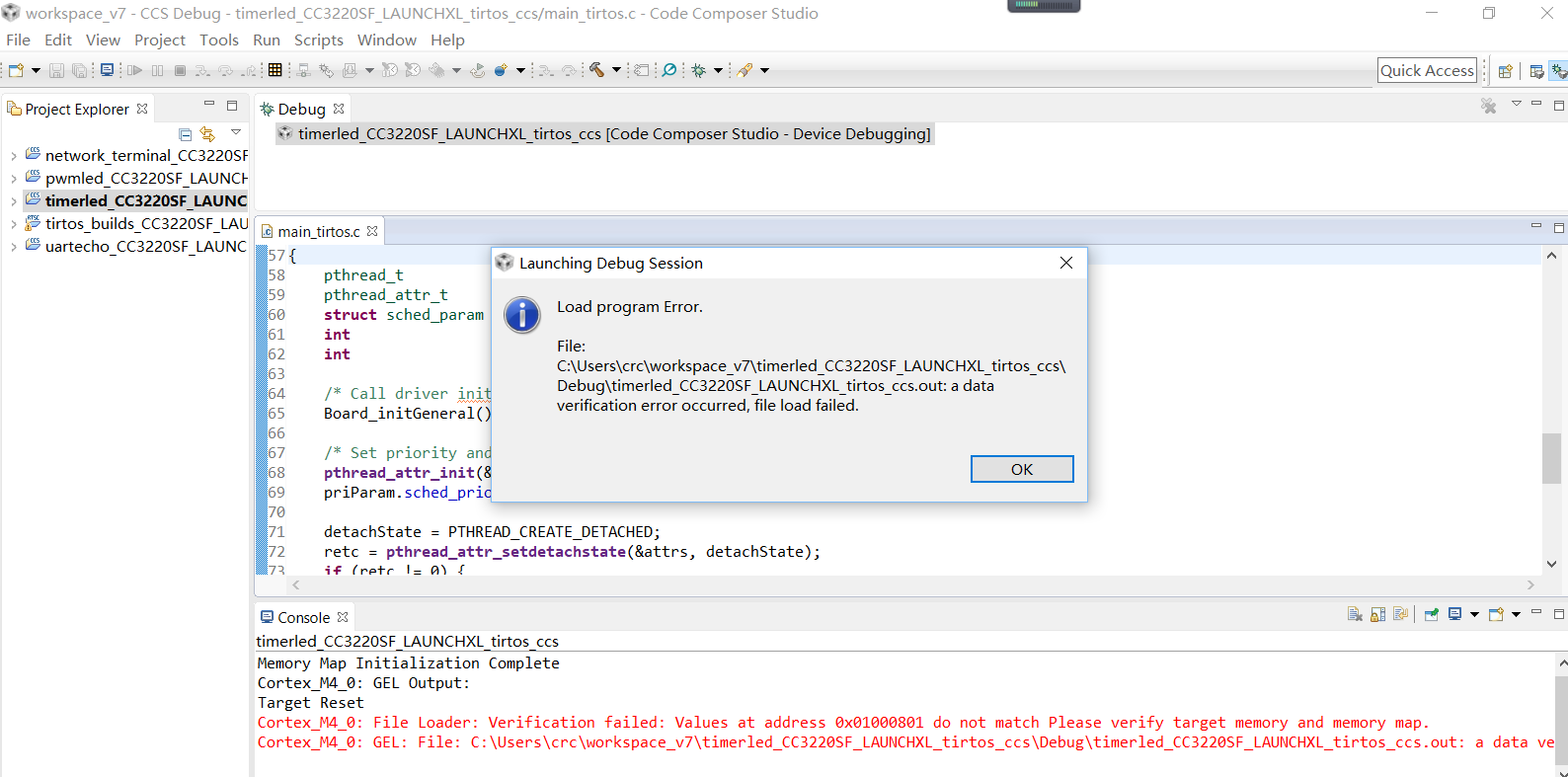Collapse all in Project Explorer
The height and width of the screenshot is (777, 1568).
(185, 133)
